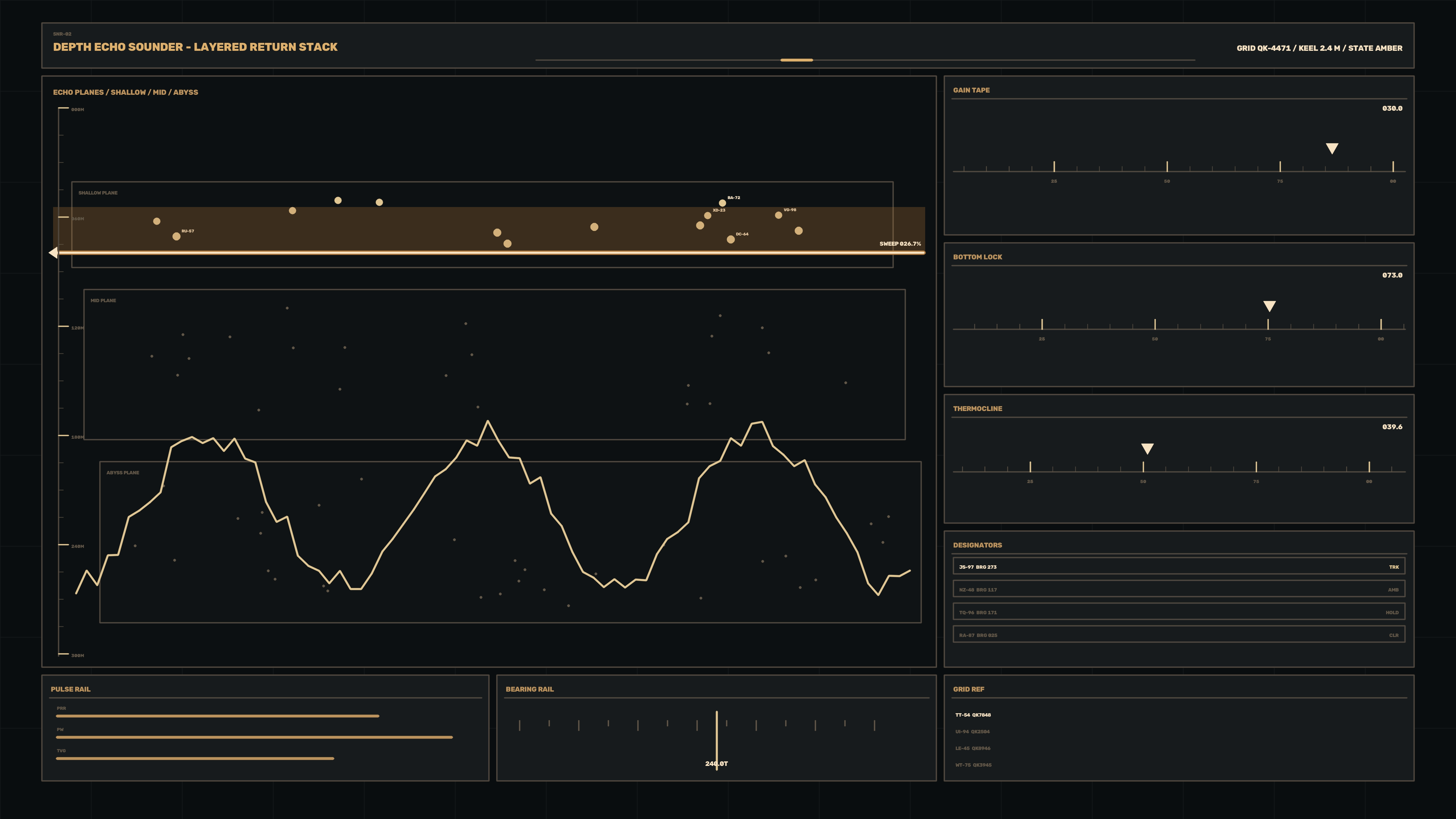Click the Thermocline triangle pointer

pos(1147,449)
